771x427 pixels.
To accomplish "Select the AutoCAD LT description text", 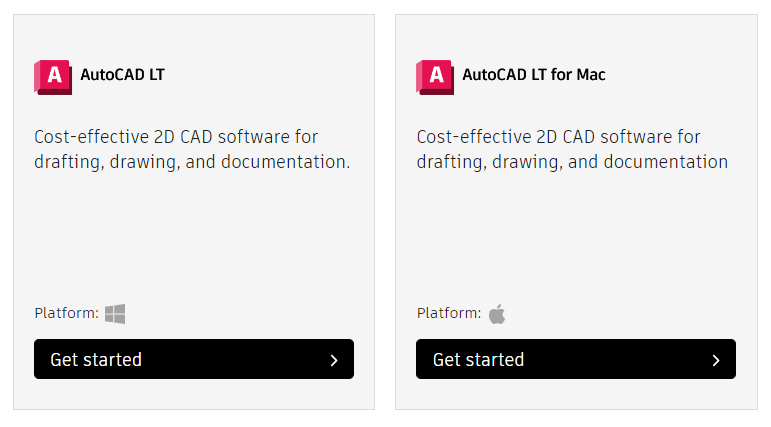I will click(192, 149).
